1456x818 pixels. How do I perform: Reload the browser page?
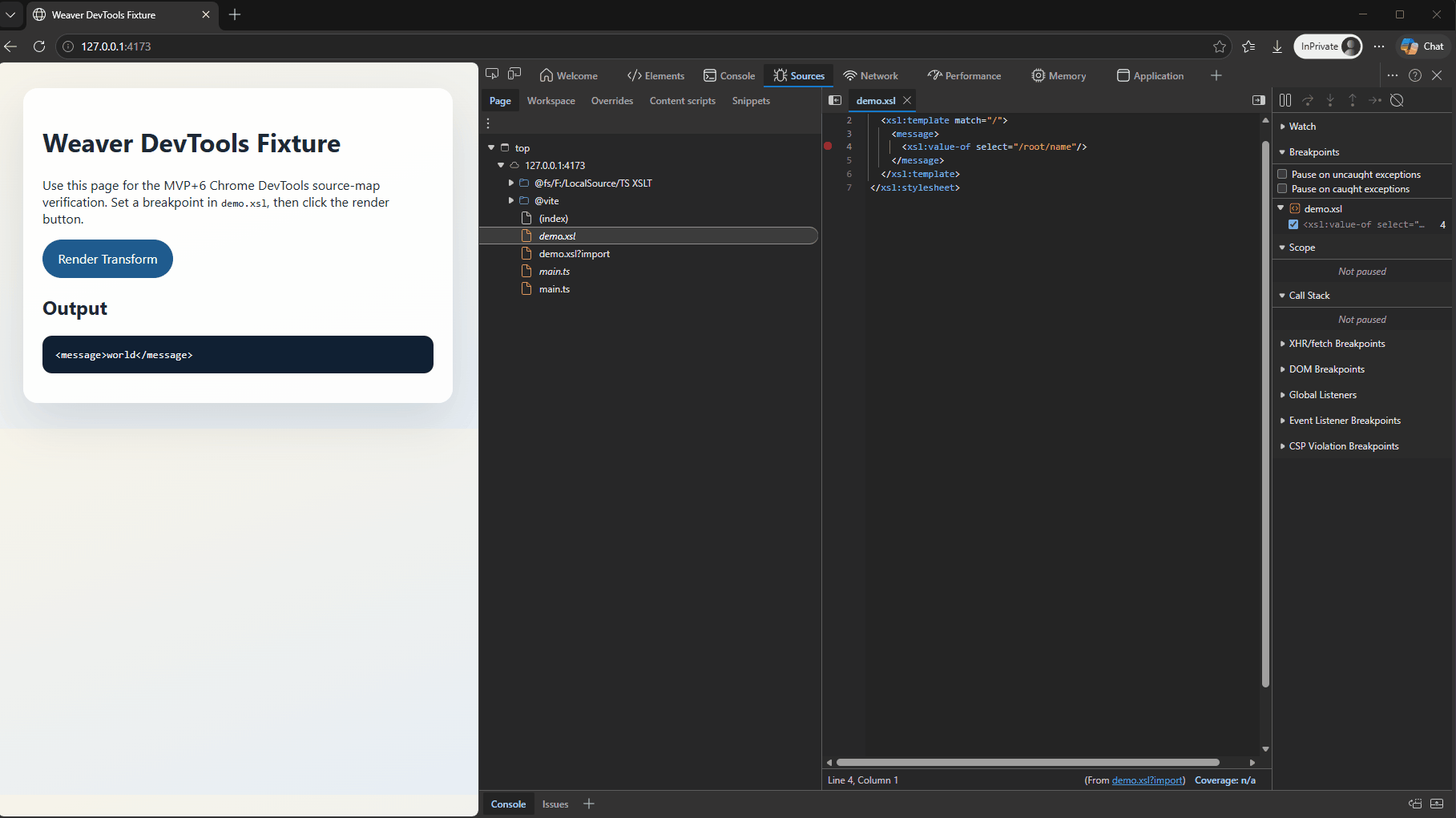(x=38, y=46)
